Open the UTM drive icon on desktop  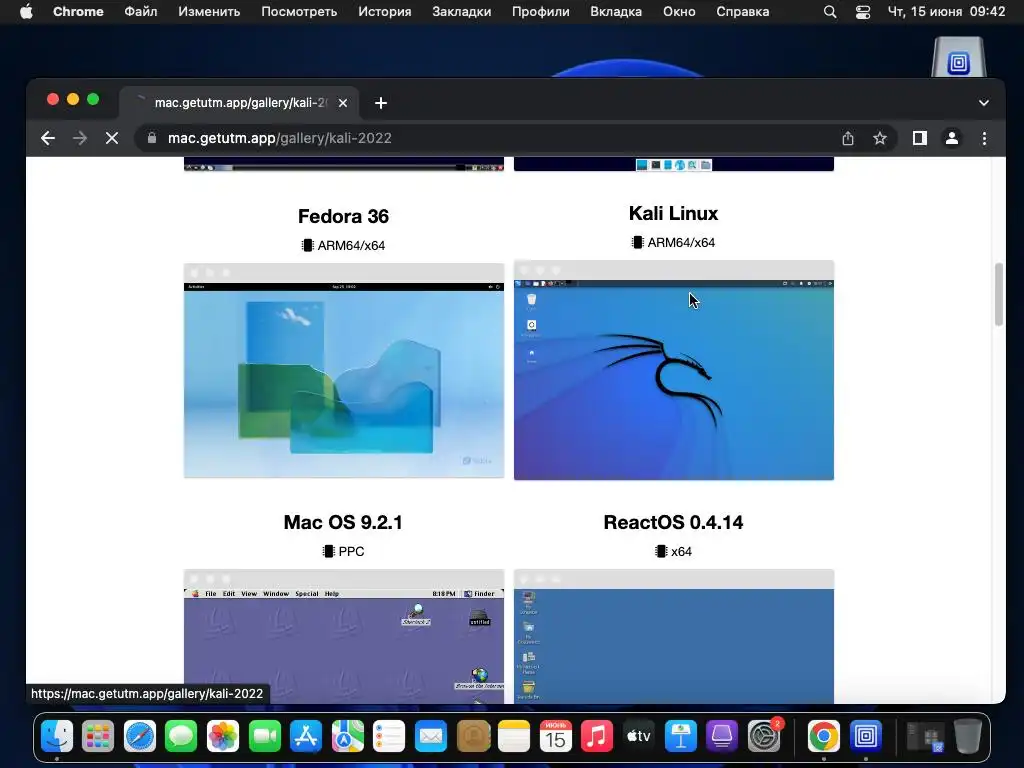tap(958, 57)
